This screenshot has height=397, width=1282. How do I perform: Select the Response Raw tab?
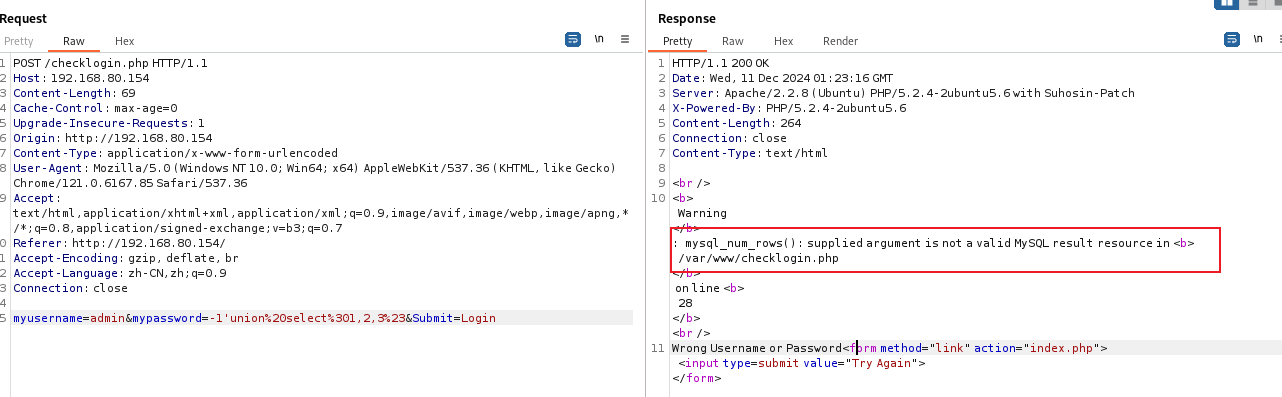coord(733,41)
